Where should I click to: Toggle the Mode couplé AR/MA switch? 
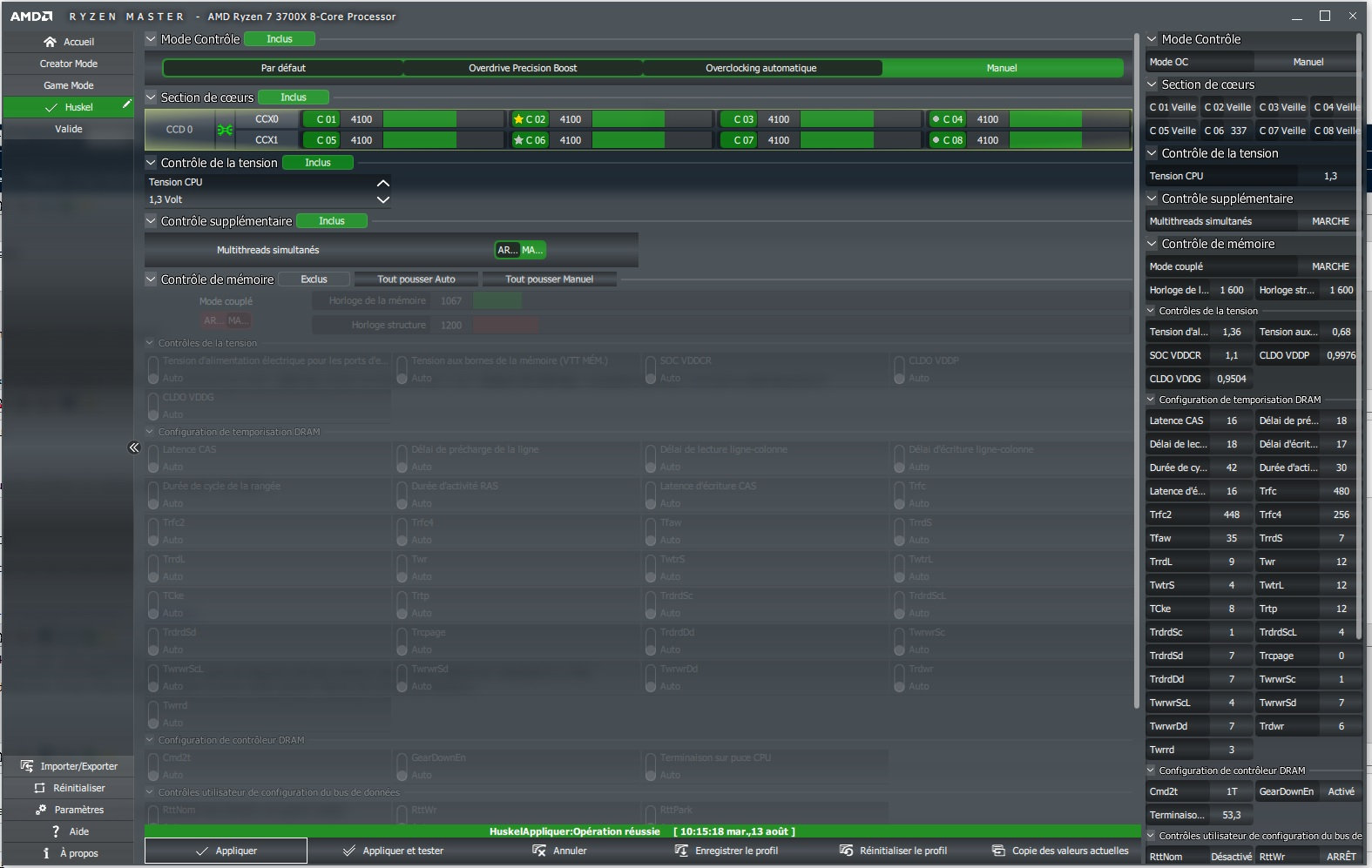(x=226, y=320)
